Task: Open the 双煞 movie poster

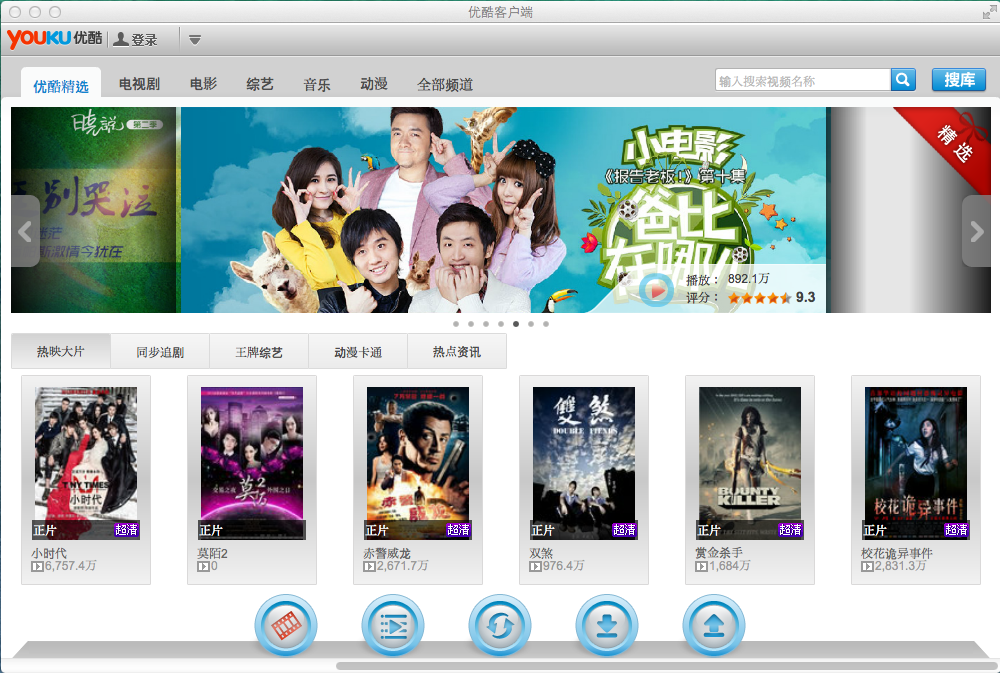Action: point(584,463)
